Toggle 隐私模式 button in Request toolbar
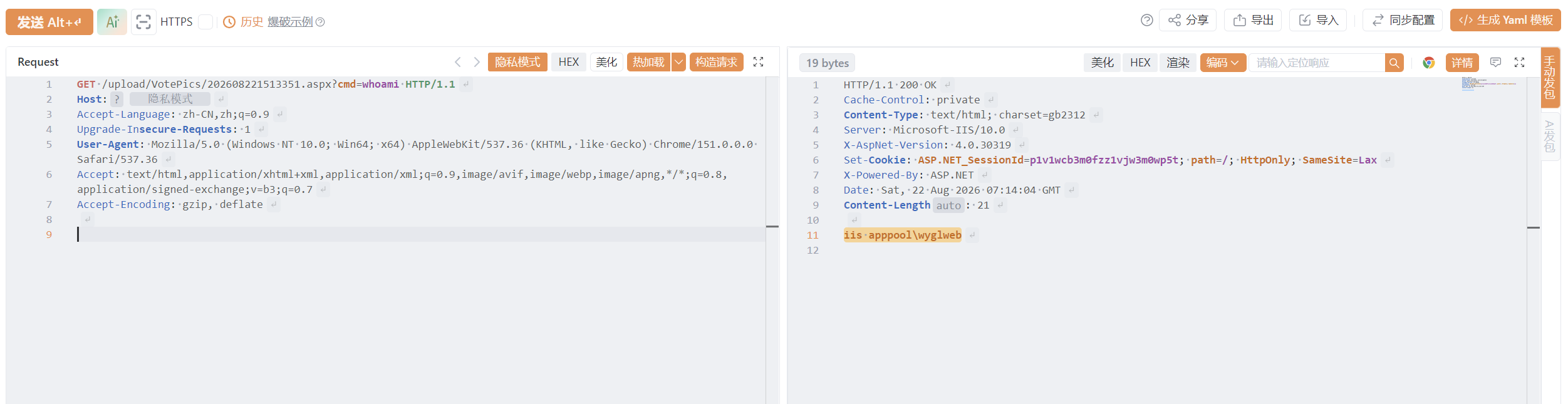Image resolution: width=1568 pixels, height=404 pixels. (517, 62)
